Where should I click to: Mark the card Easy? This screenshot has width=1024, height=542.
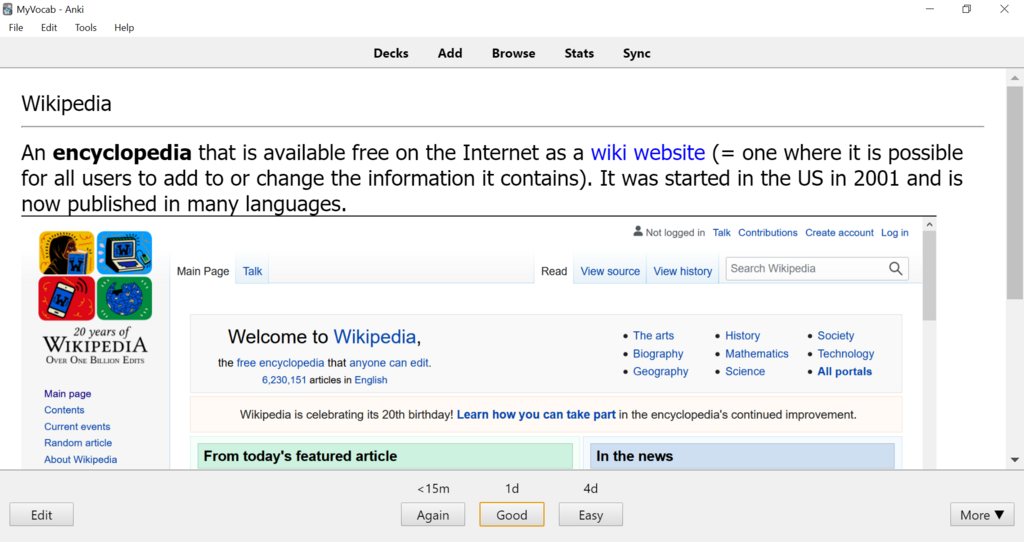[590, 515]
